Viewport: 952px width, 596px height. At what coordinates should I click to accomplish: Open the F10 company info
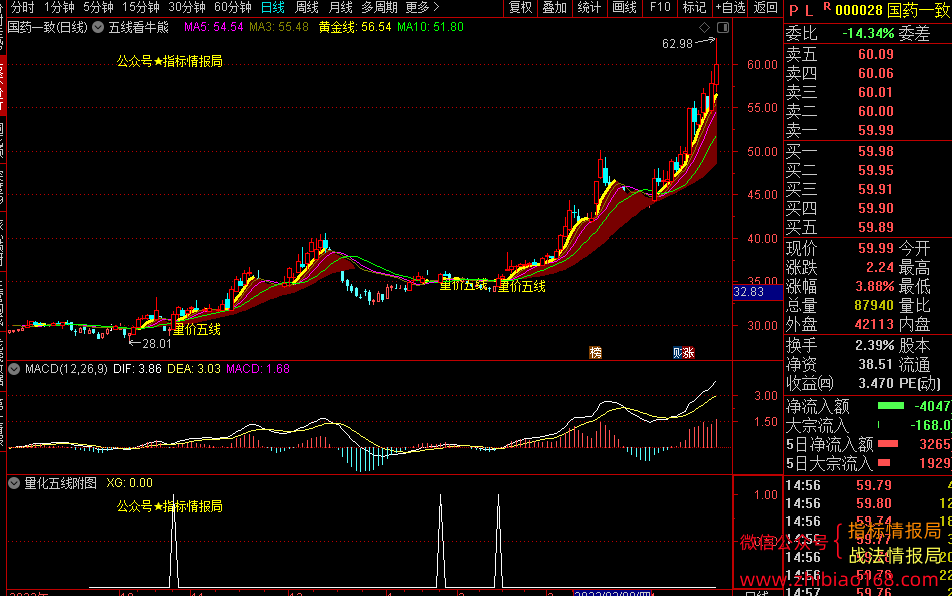click(x=660, y=8)
